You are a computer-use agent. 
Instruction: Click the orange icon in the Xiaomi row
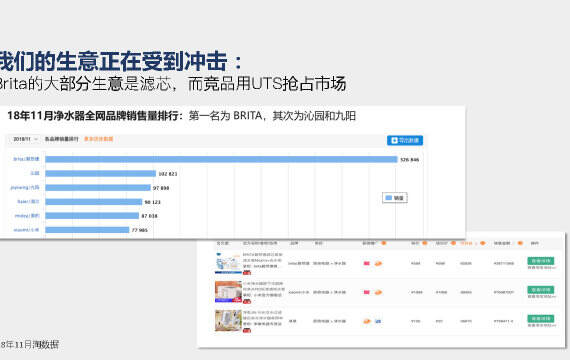pos(378,292)
